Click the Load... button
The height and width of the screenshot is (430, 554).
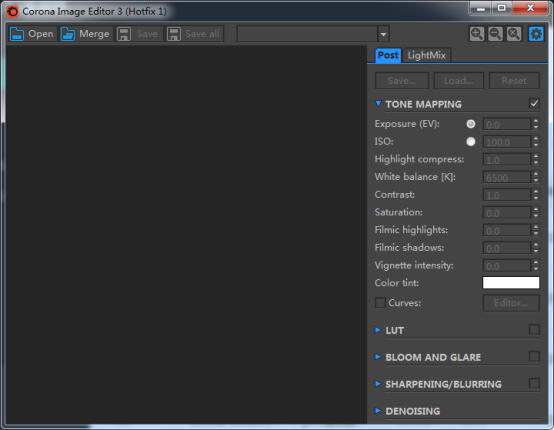[459, 81]
